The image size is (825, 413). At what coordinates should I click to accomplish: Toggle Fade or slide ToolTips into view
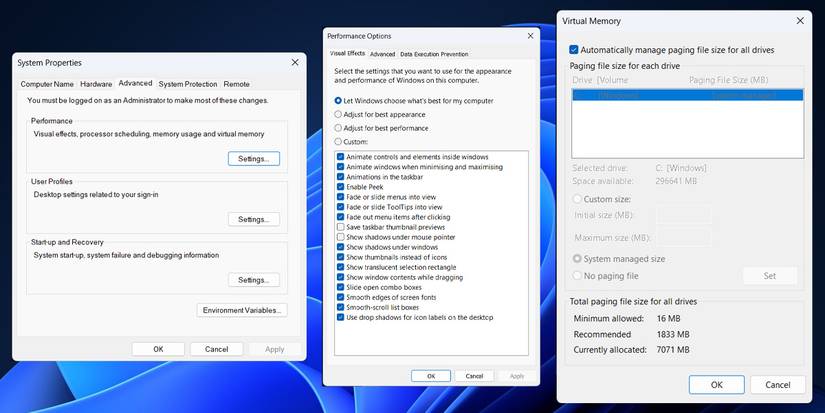click(340, 207)
